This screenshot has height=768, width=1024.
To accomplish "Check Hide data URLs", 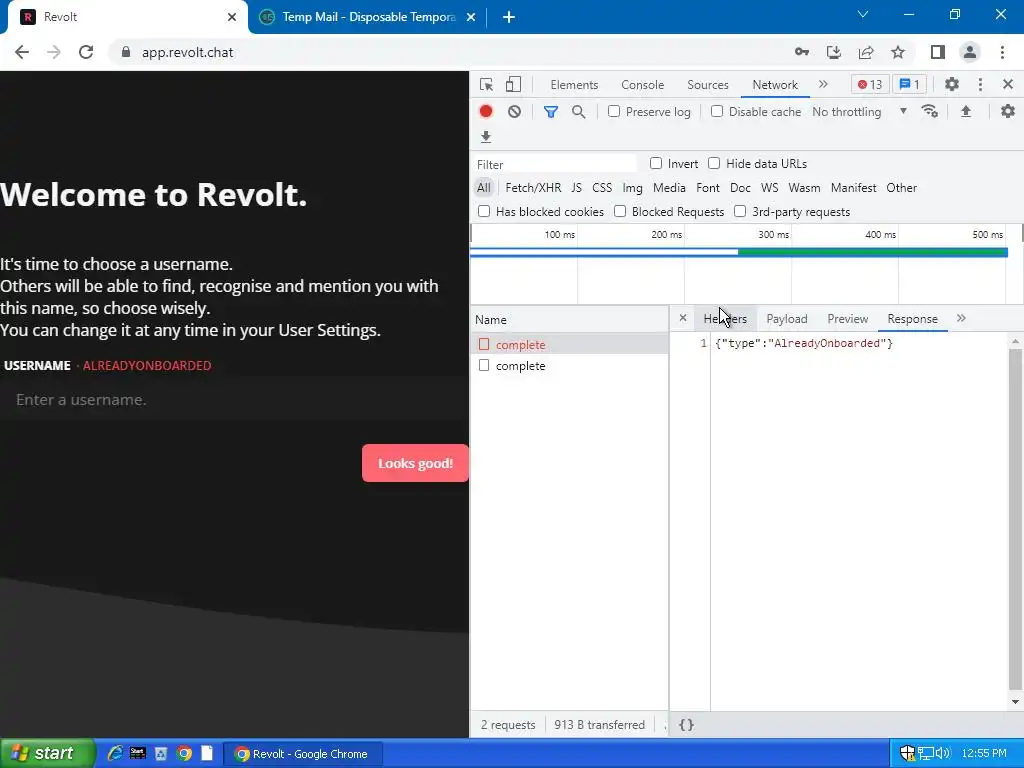I will tap(714, 163).
